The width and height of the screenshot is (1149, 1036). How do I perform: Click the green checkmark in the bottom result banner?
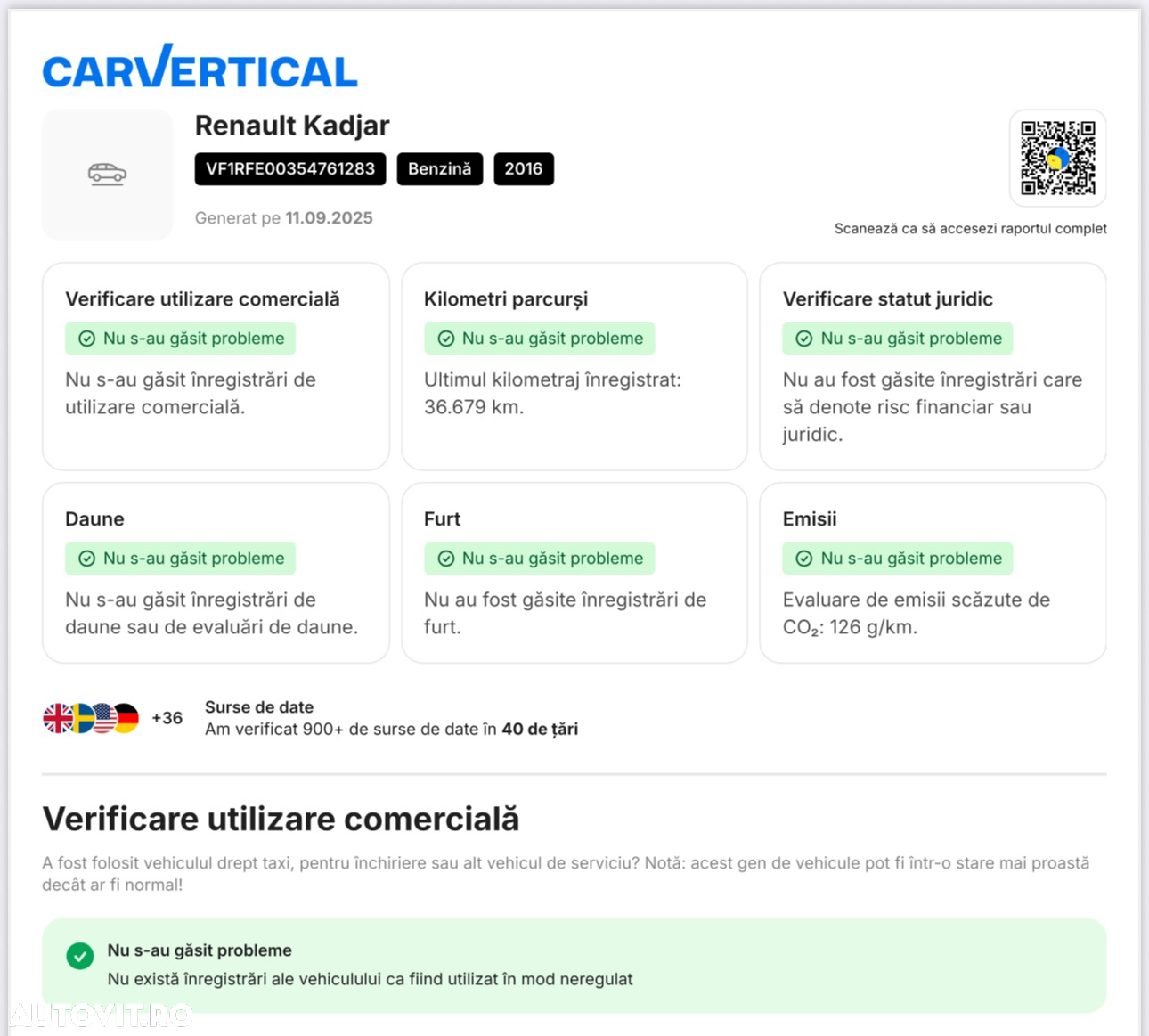(80, 956)
